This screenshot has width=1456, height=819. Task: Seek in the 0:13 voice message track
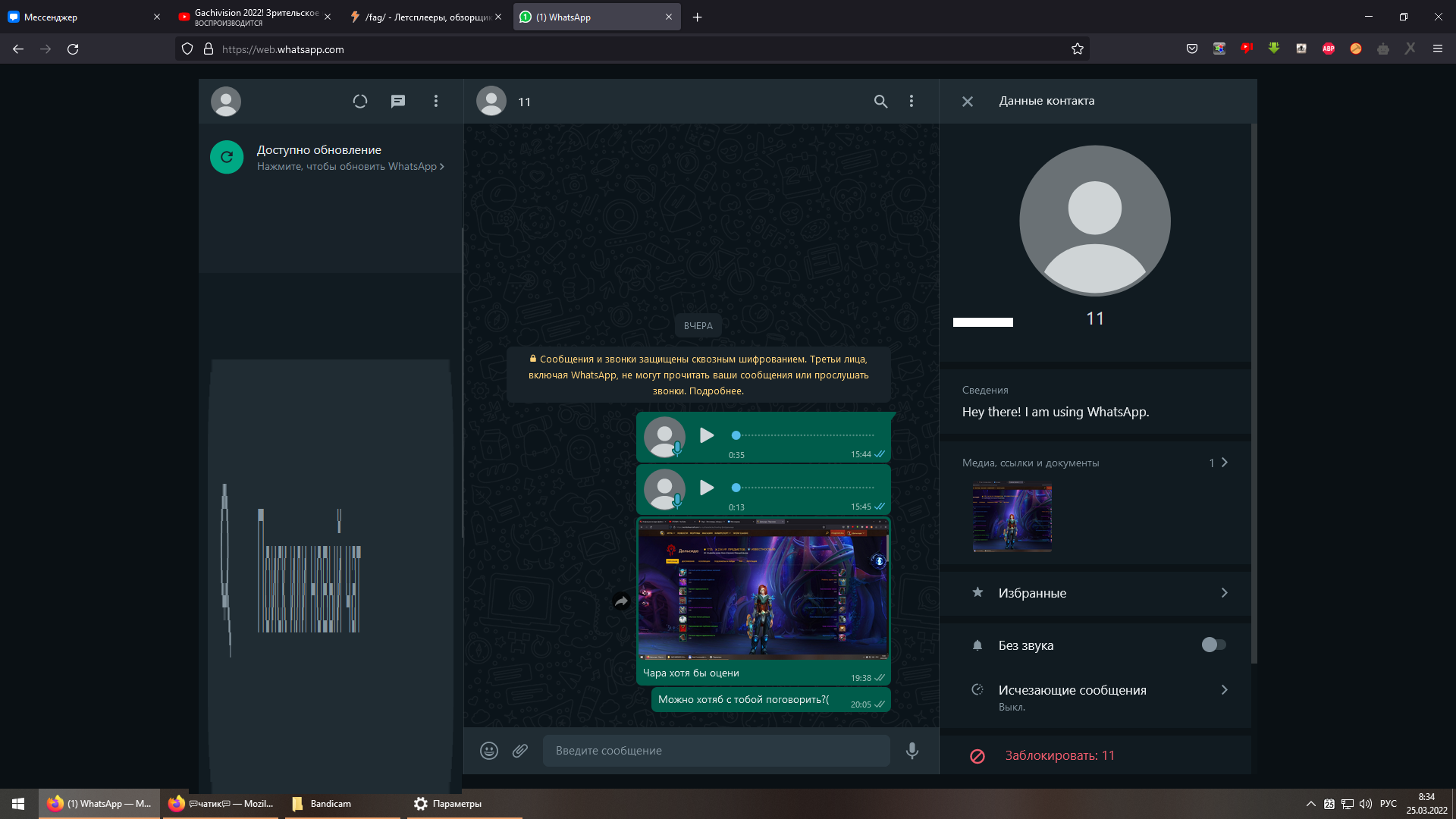(x=804, y=488)
